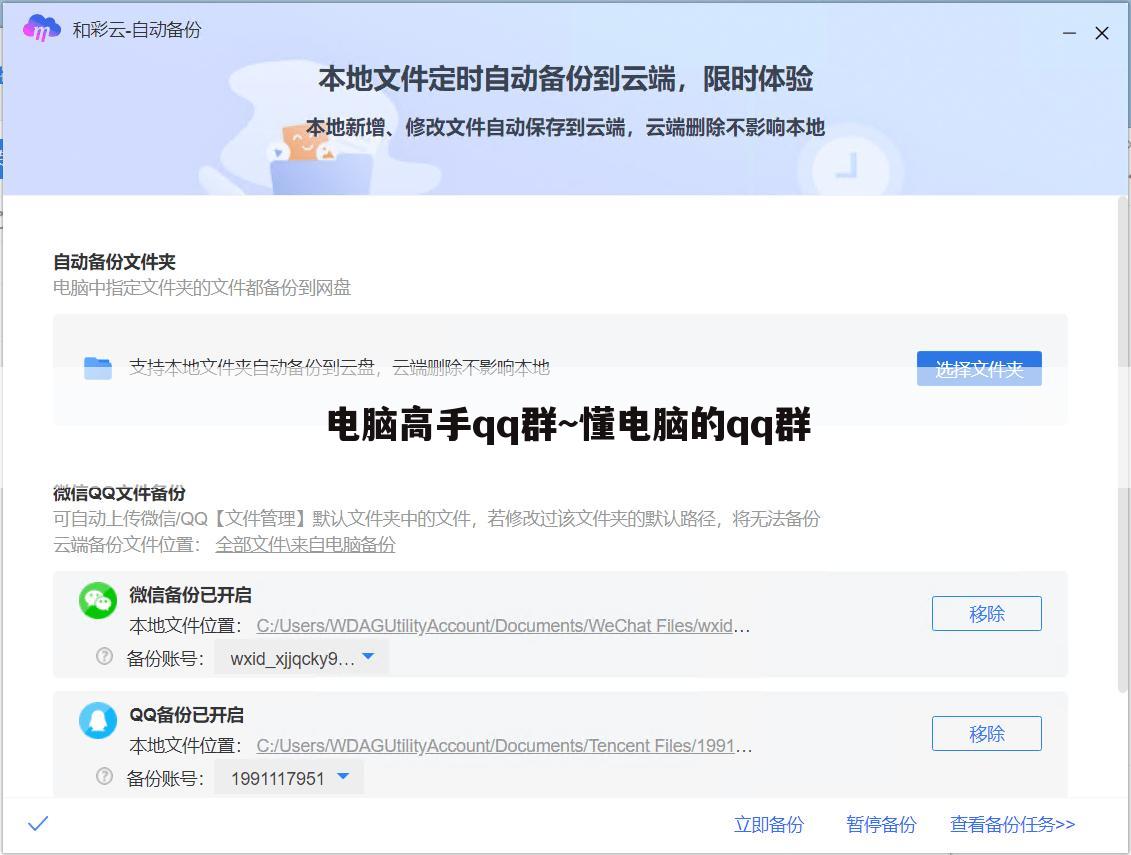1131x855 pixels.
Task: Open 查看备份任务>> link
Action: pyautogui.click(x=1012, y=824)
